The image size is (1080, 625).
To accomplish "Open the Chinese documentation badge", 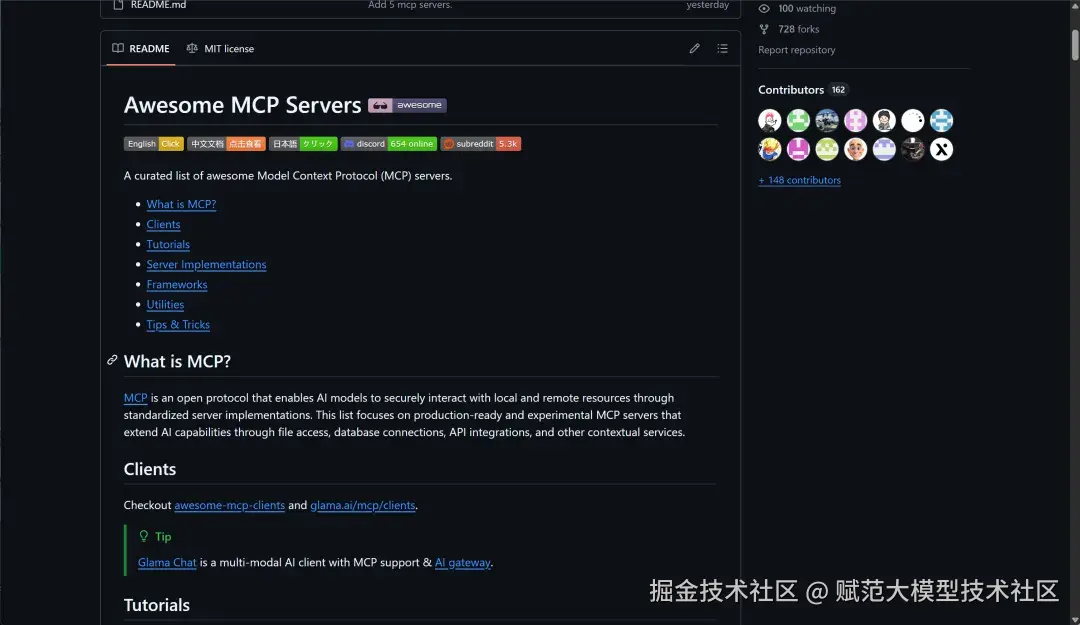I will 226,144.
